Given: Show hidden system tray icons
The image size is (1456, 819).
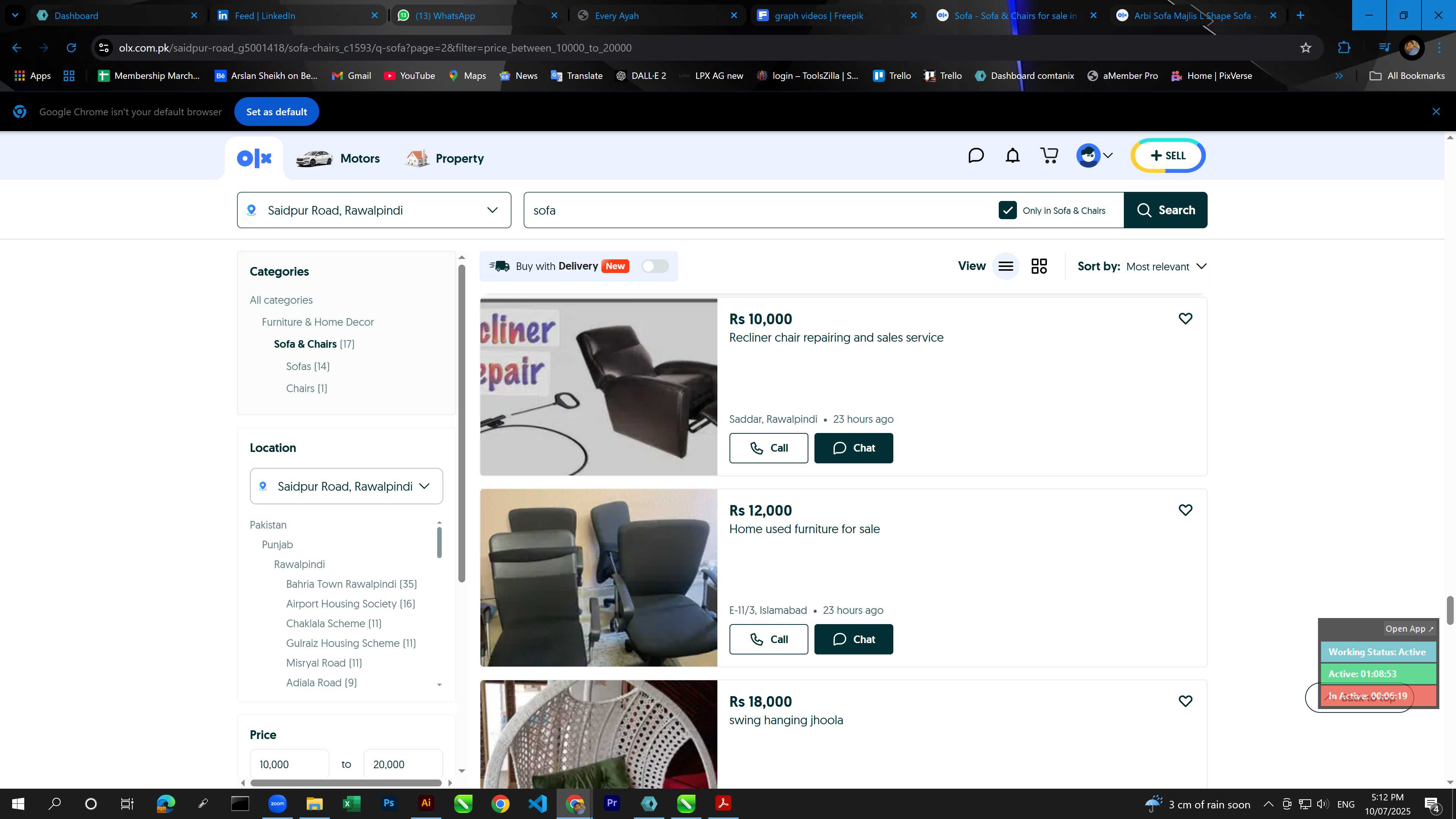Looking at the screenshot, I should point(1268,804).
